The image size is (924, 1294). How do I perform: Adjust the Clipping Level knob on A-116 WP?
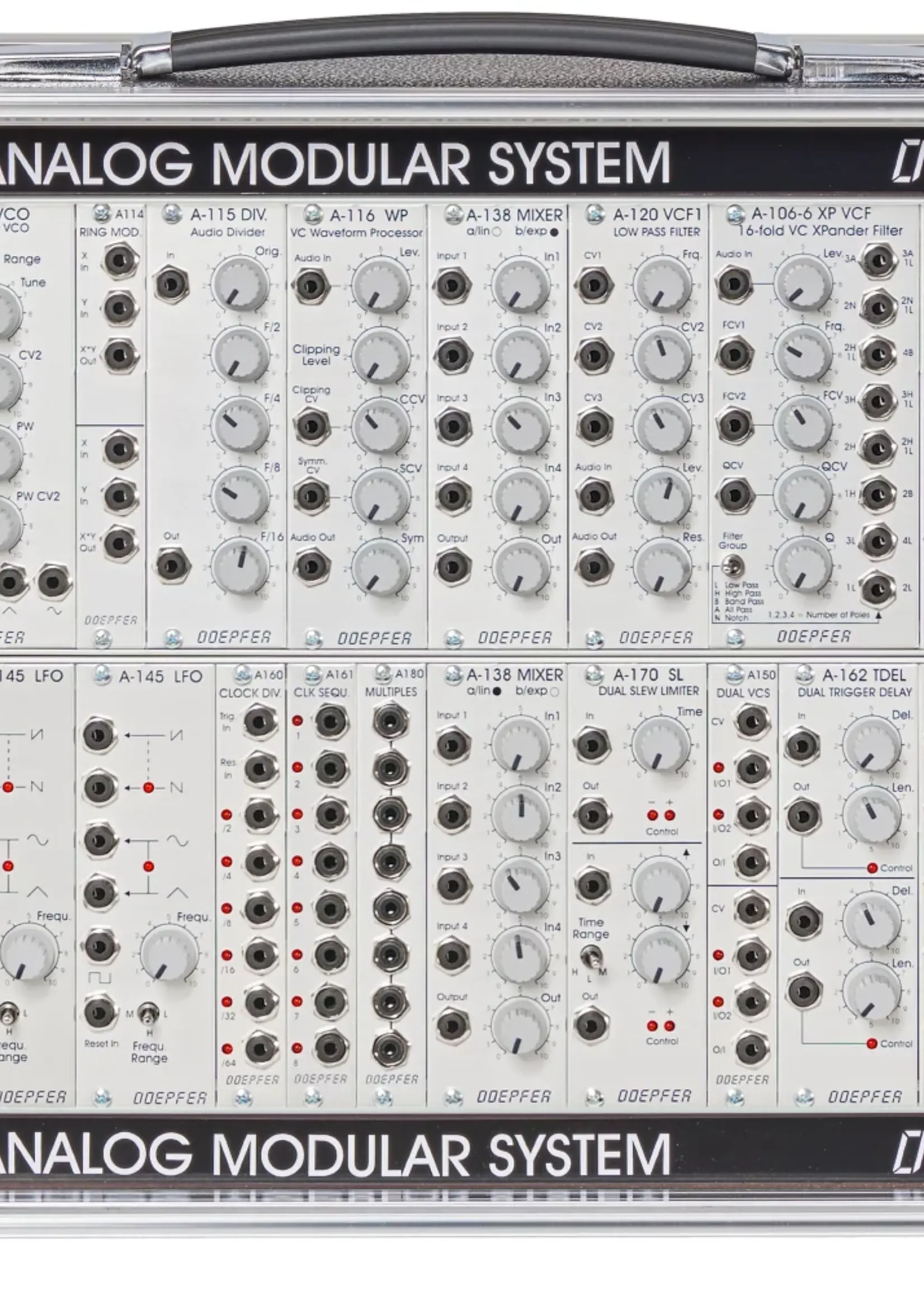pos(381,356)
